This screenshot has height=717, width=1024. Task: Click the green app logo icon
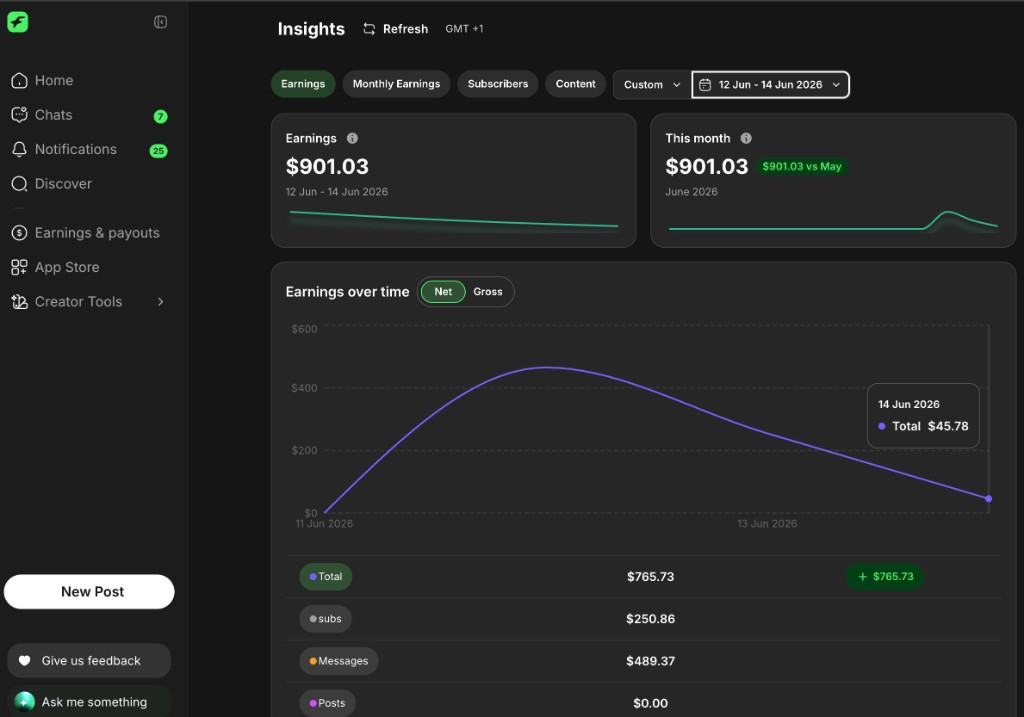pos(18,22)
